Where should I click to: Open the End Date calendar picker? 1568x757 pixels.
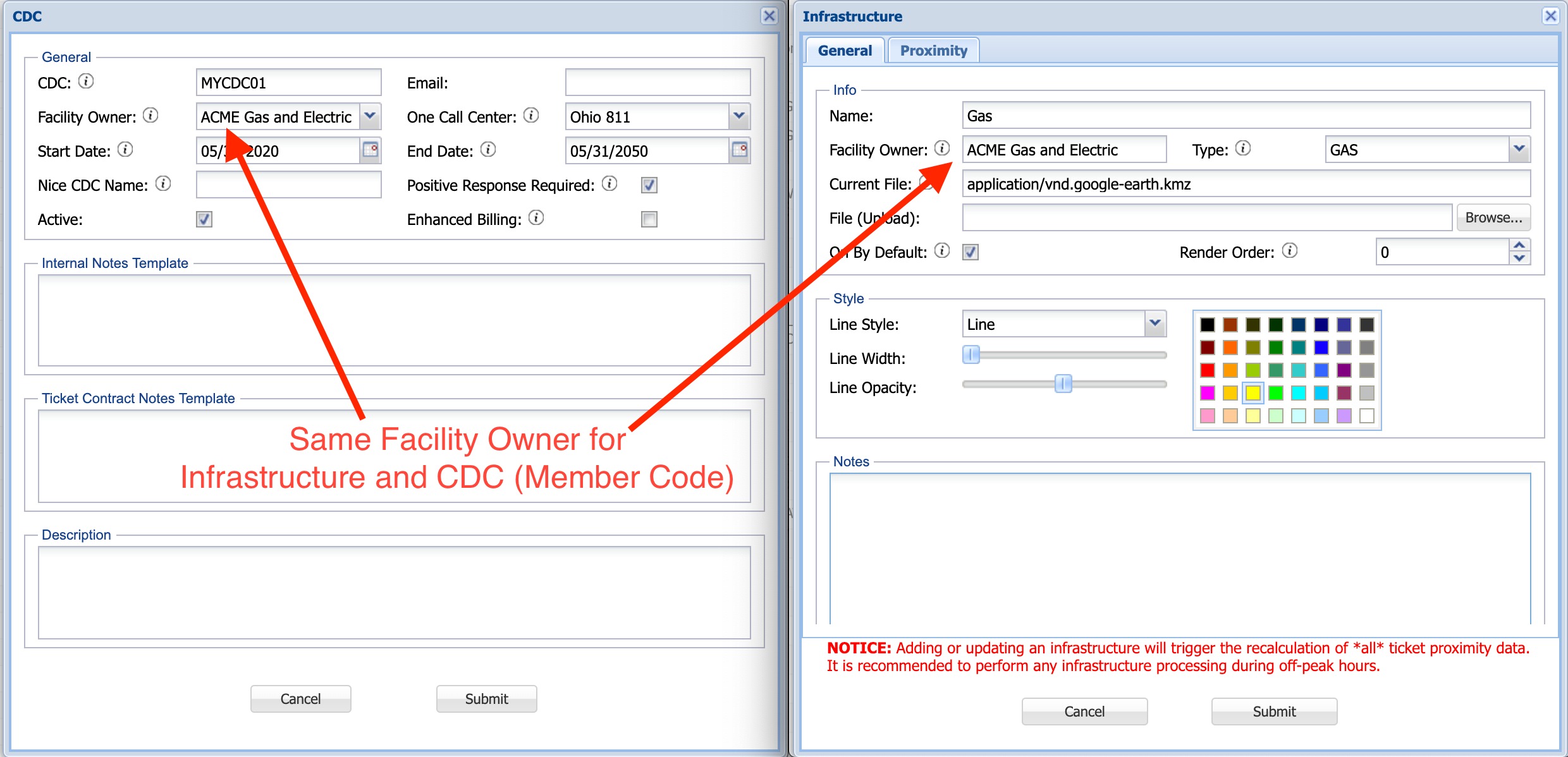pos(740,150)
